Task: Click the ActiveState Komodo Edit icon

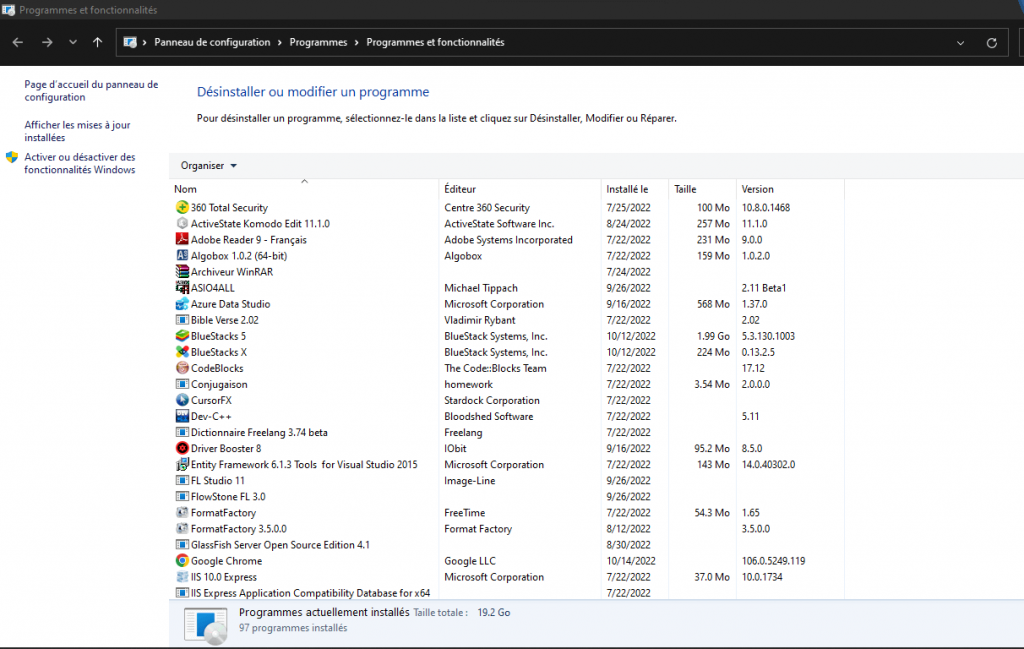Action: coord(182,223)
